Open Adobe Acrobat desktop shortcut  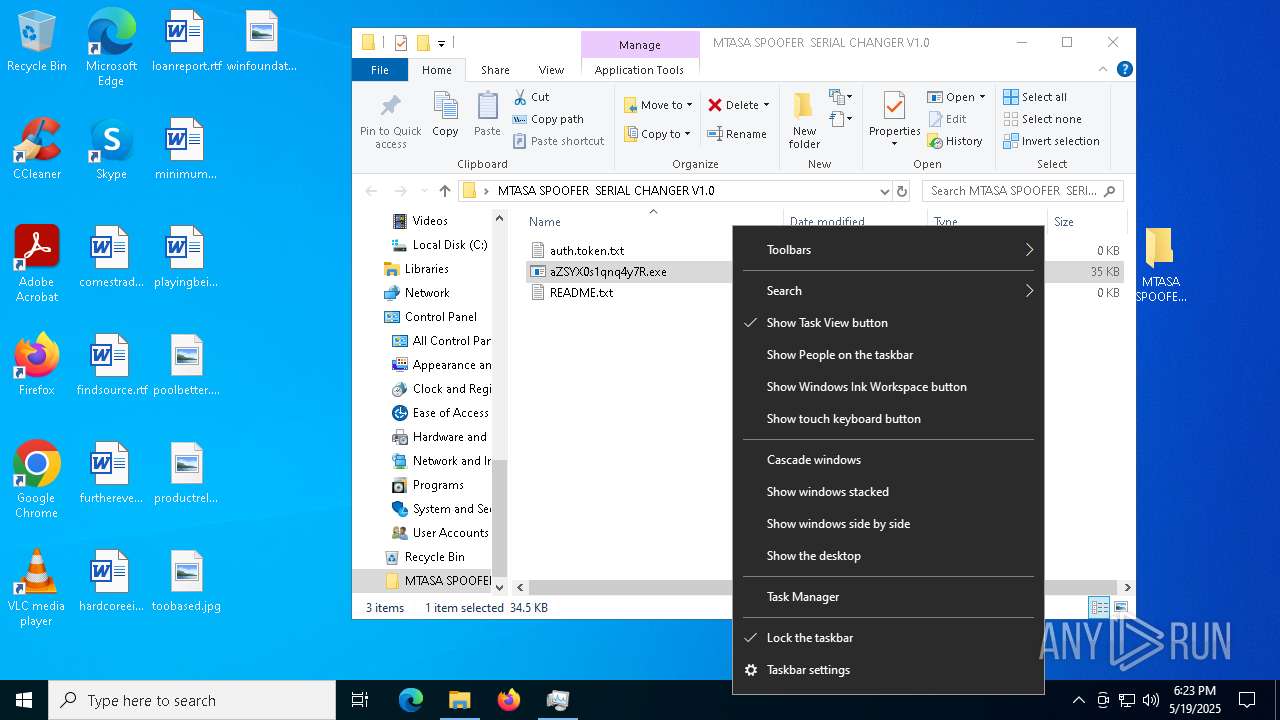pyautogui.click(x=37, y=263)
